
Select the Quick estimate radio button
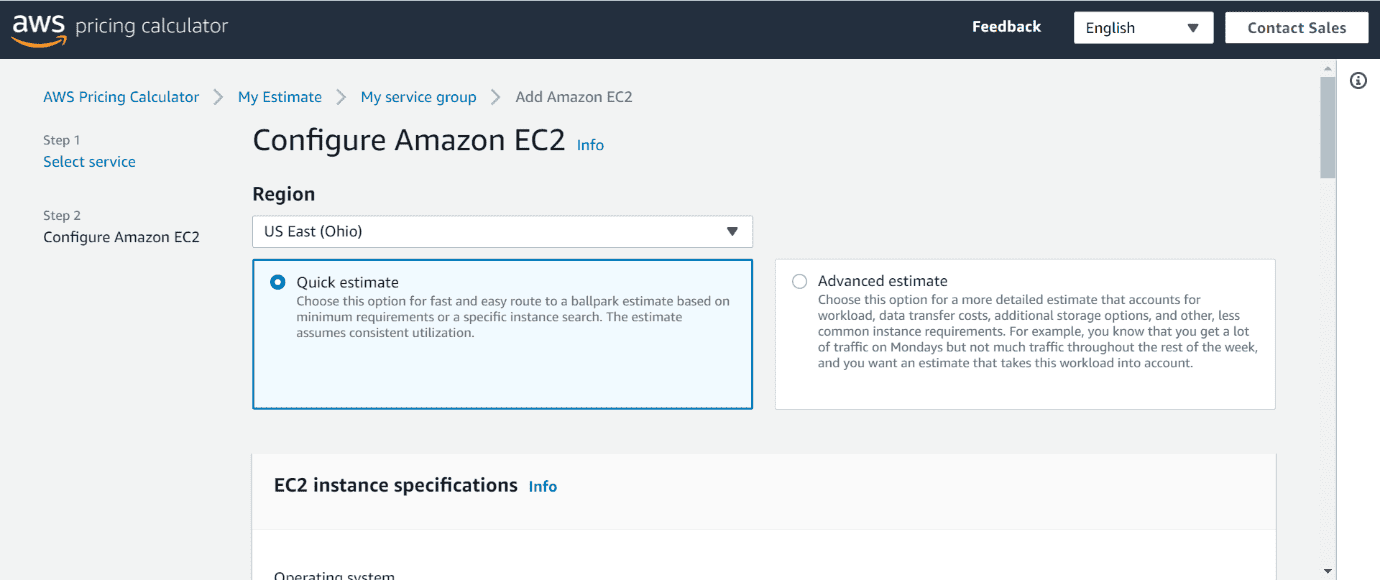point(278,282)
